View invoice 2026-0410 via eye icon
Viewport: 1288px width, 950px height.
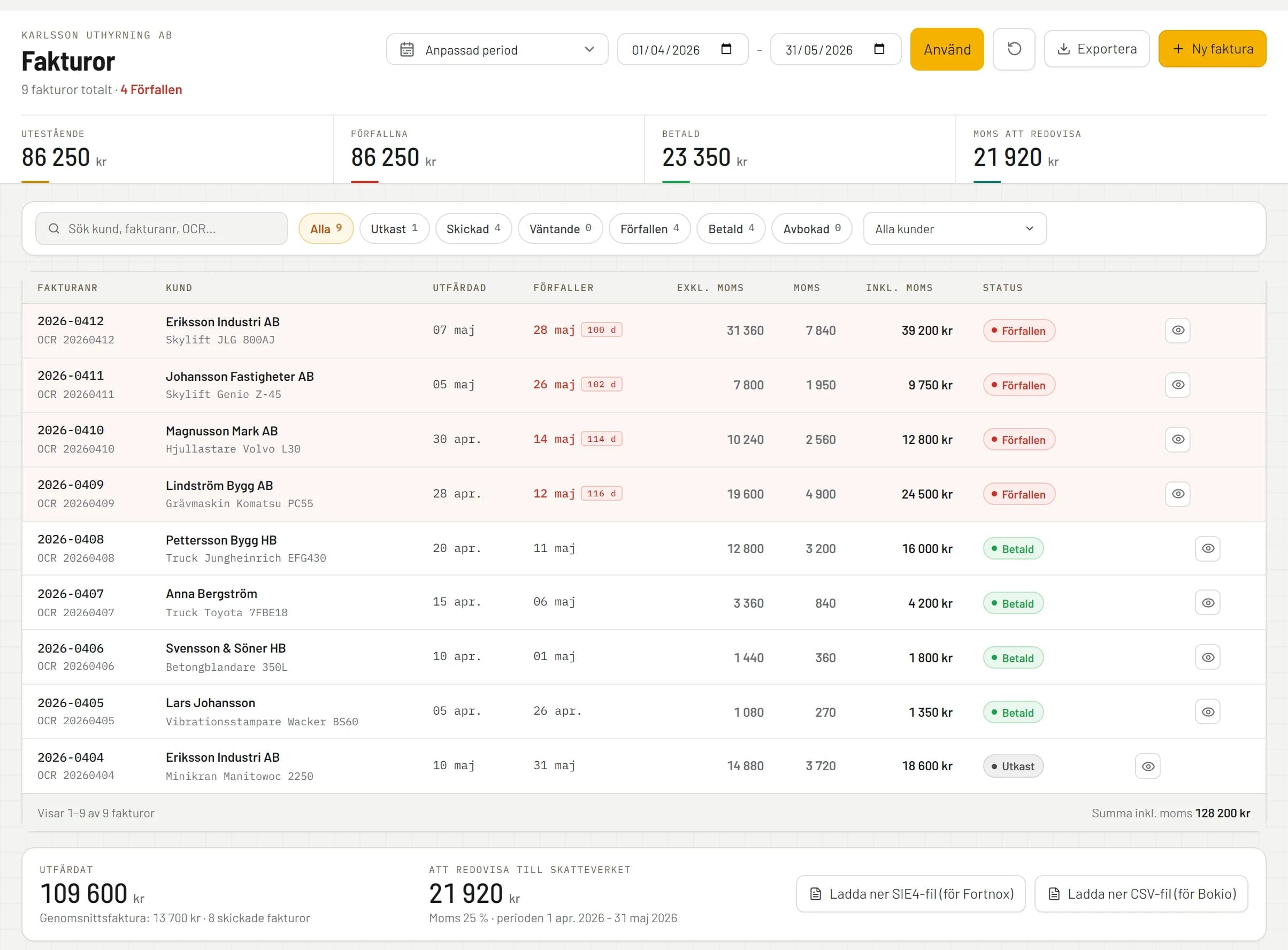[1178, 439]
